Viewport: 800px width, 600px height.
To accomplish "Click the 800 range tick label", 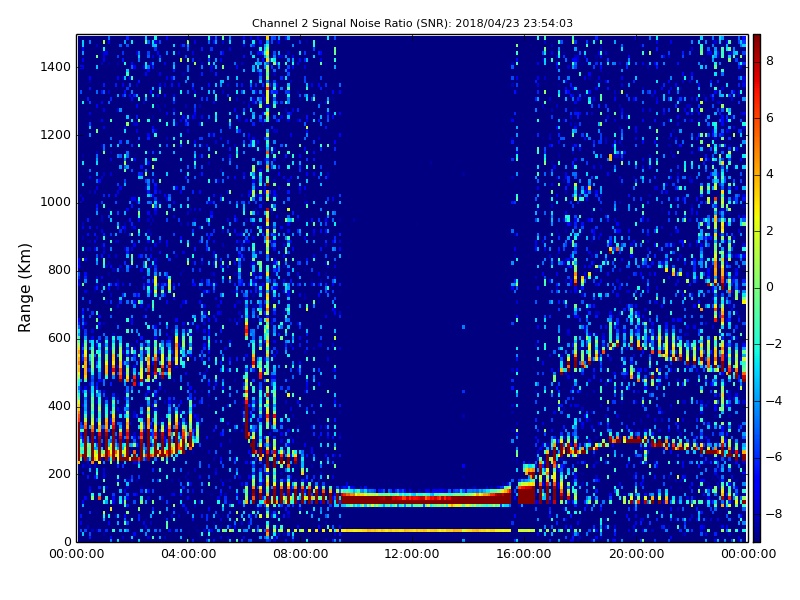I will (x=59, y=270).
